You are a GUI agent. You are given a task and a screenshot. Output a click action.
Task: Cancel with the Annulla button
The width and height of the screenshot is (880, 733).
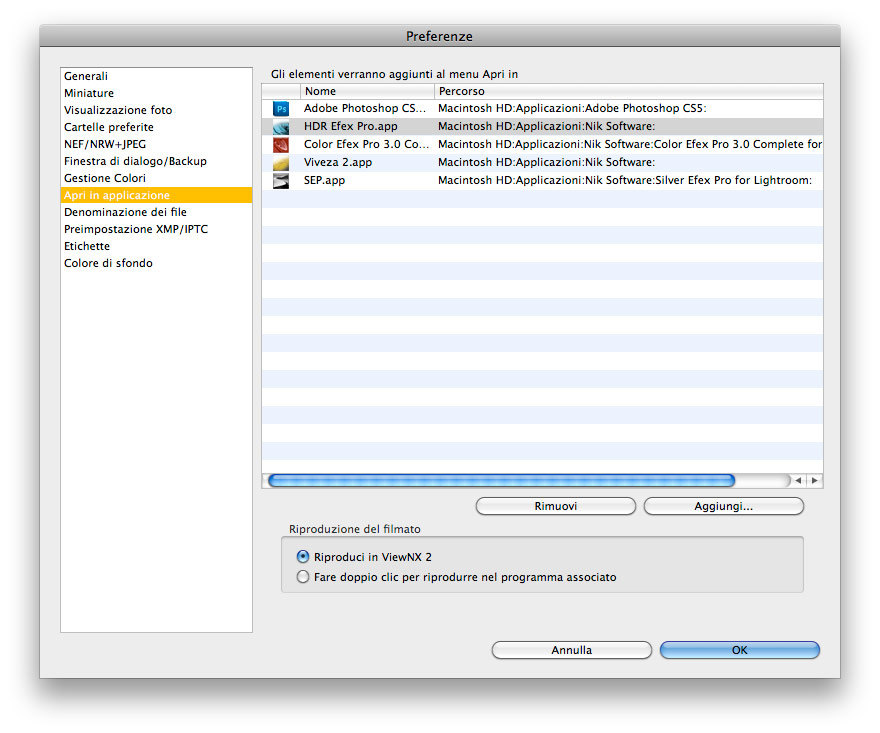coord(571,650)
